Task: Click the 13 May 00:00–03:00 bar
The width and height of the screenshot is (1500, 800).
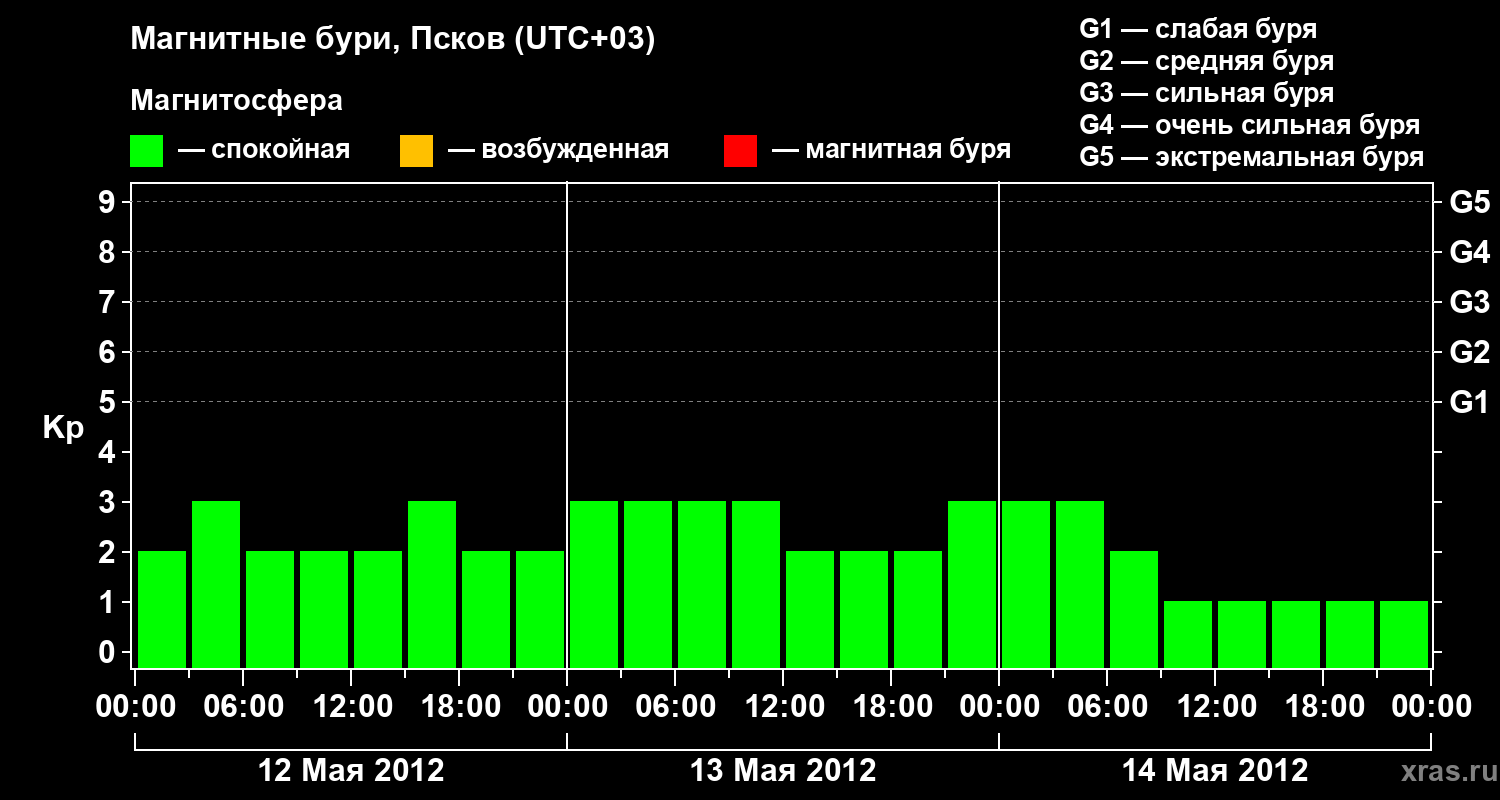Action: pyautogui.click(x=594, y=584)
